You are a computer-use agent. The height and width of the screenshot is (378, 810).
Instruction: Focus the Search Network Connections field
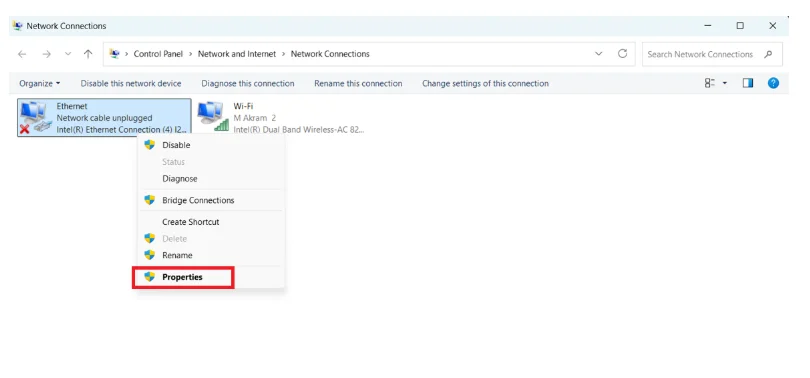(x=712, y=54)
